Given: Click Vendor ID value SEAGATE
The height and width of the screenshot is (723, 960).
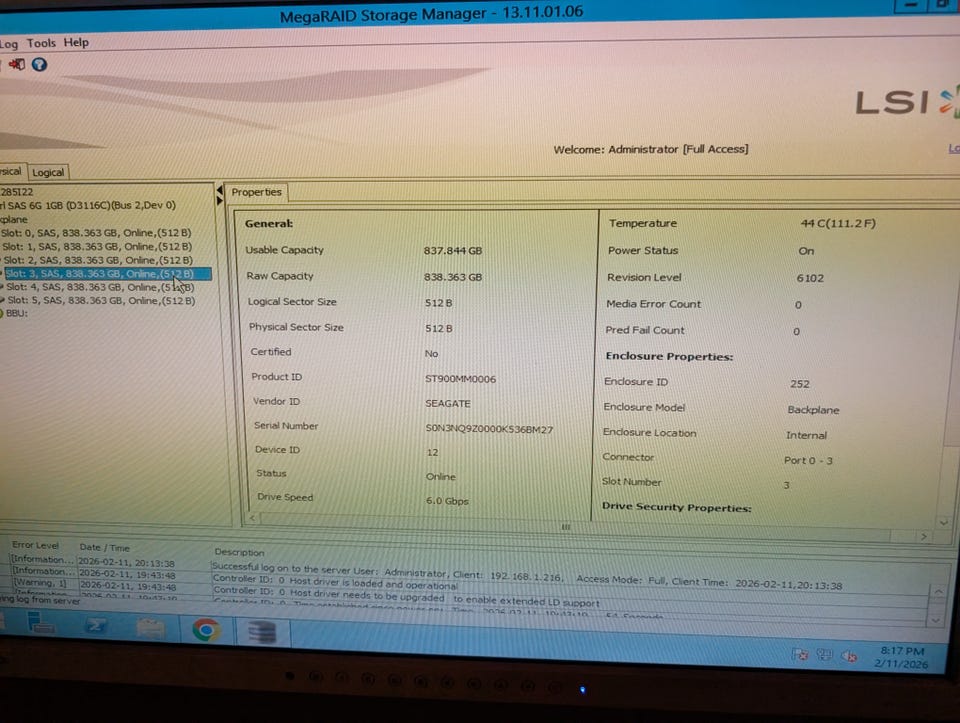Looking at the screenshot, I should [448, 403].
